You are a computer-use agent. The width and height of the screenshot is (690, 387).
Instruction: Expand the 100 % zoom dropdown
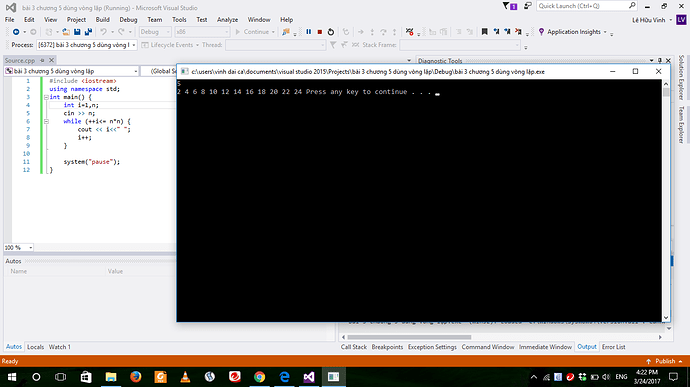coord(30,248)
